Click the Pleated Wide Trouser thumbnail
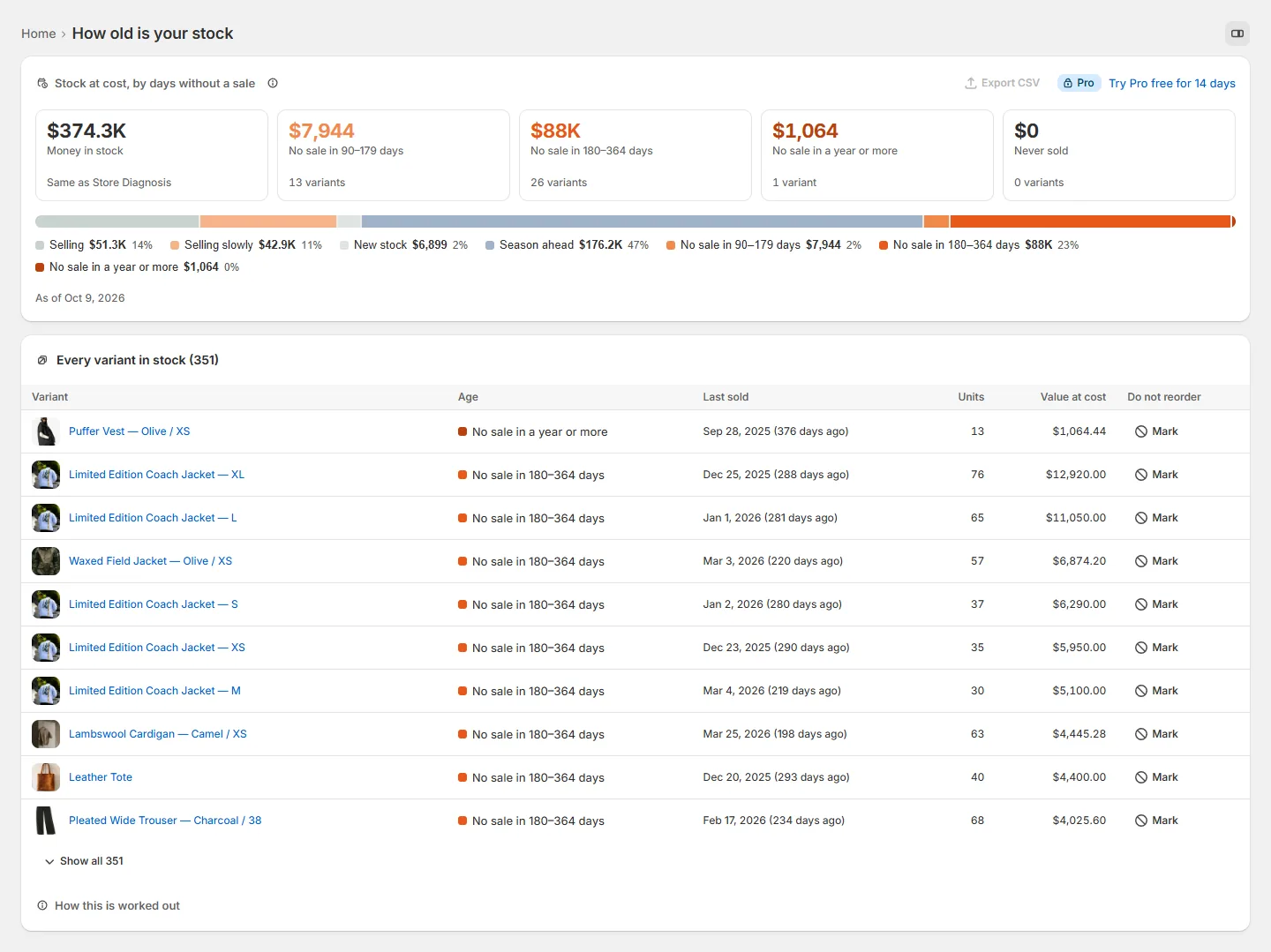This screenshot has width=1271, height=952. [x=46, y=821]
